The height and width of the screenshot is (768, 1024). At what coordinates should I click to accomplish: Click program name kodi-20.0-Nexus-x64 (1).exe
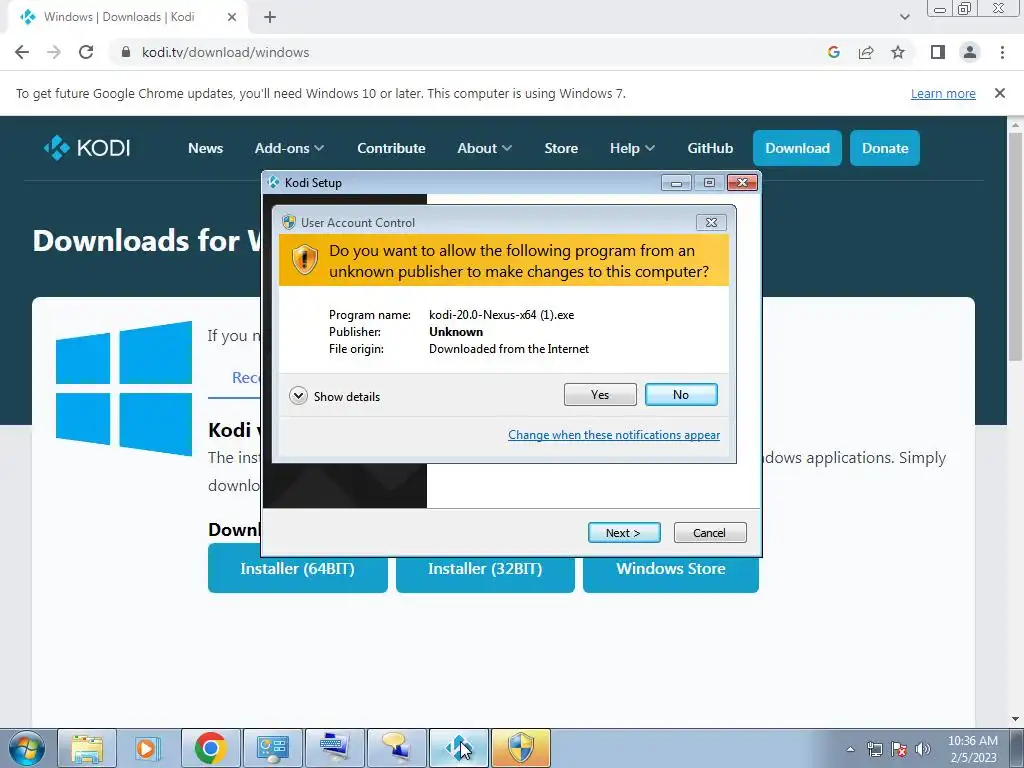502,315
